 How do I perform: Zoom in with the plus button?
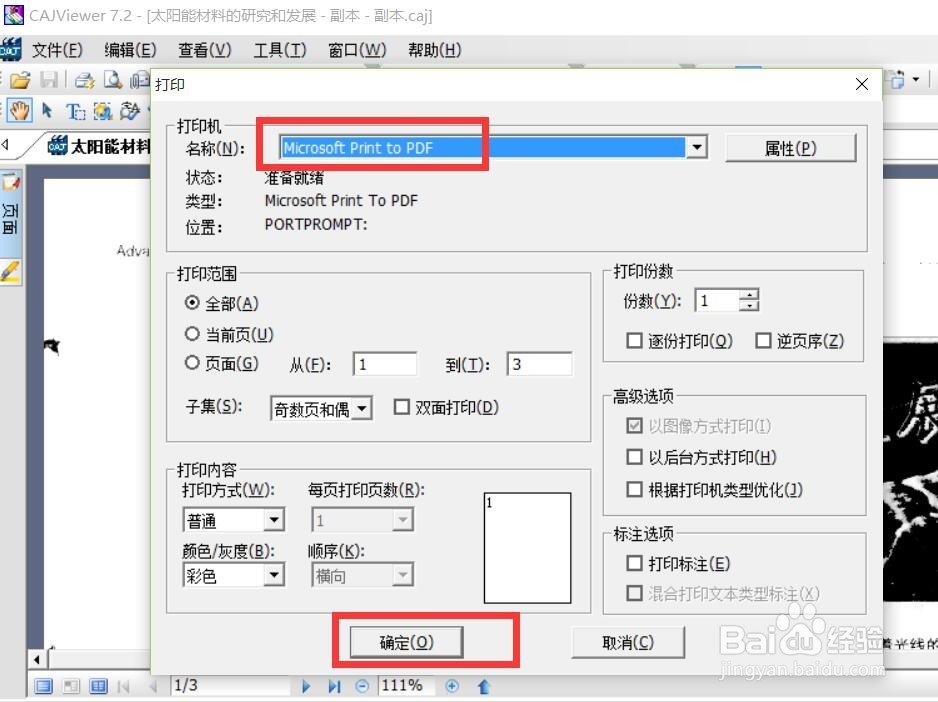(452, 686)
